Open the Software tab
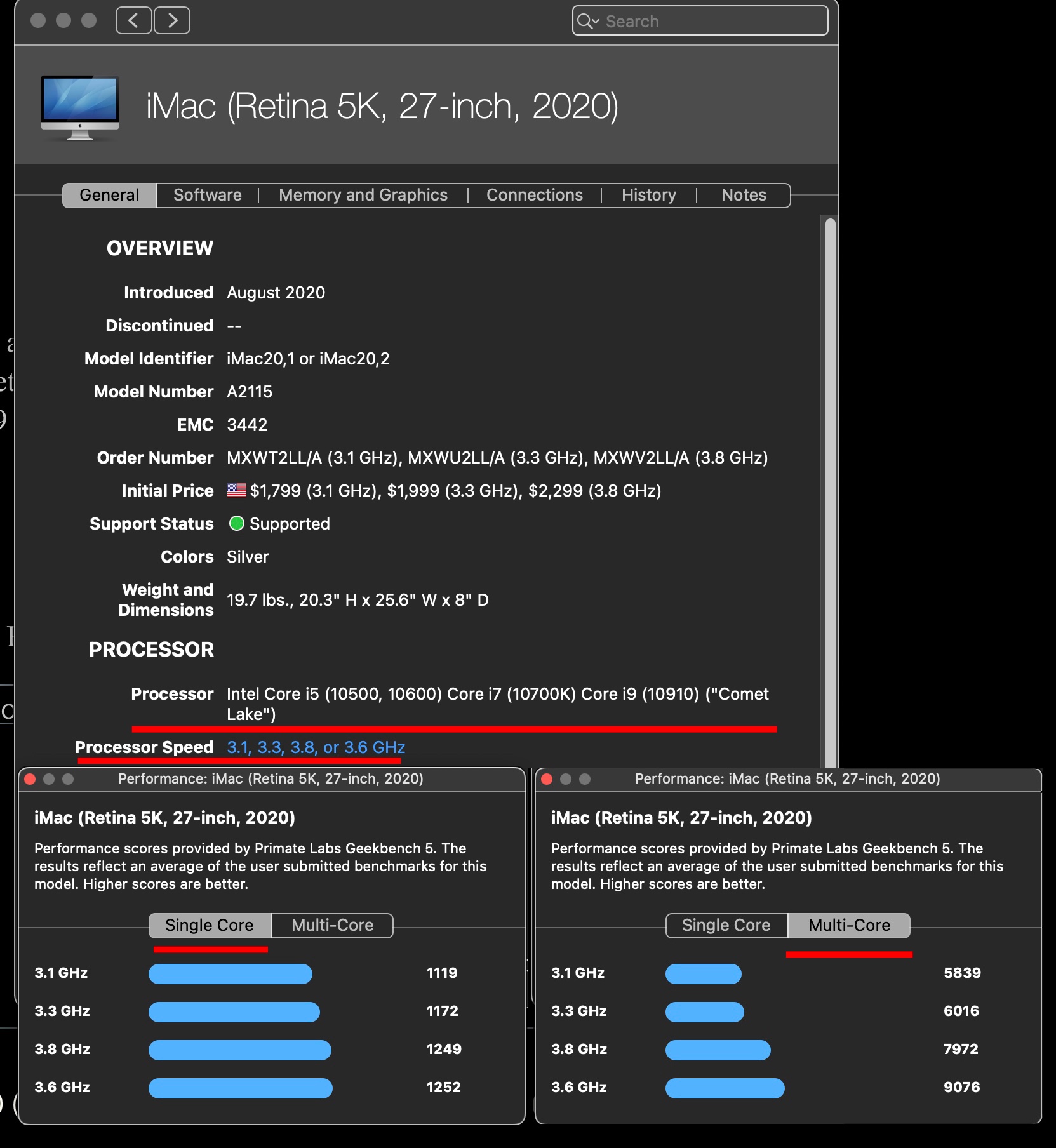 tap(208, 195)
